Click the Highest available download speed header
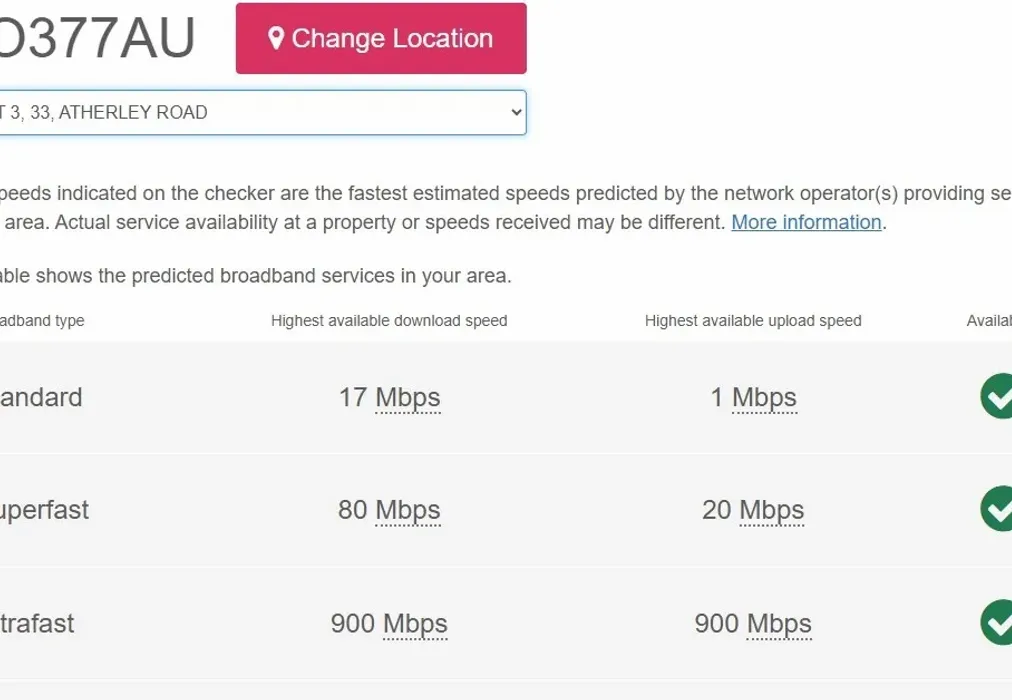 pos(389,321)
